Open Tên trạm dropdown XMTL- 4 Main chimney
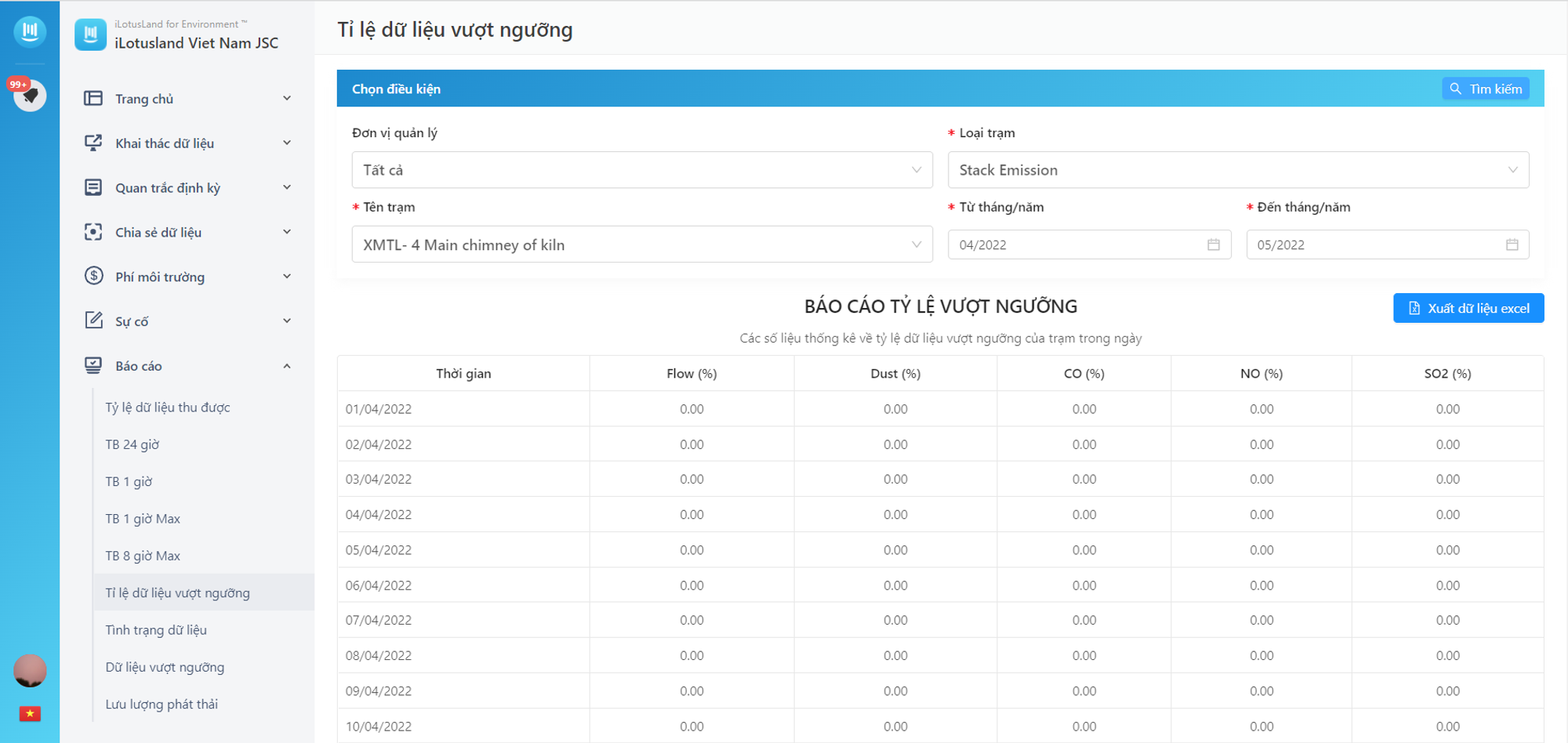 coord(642,245)
